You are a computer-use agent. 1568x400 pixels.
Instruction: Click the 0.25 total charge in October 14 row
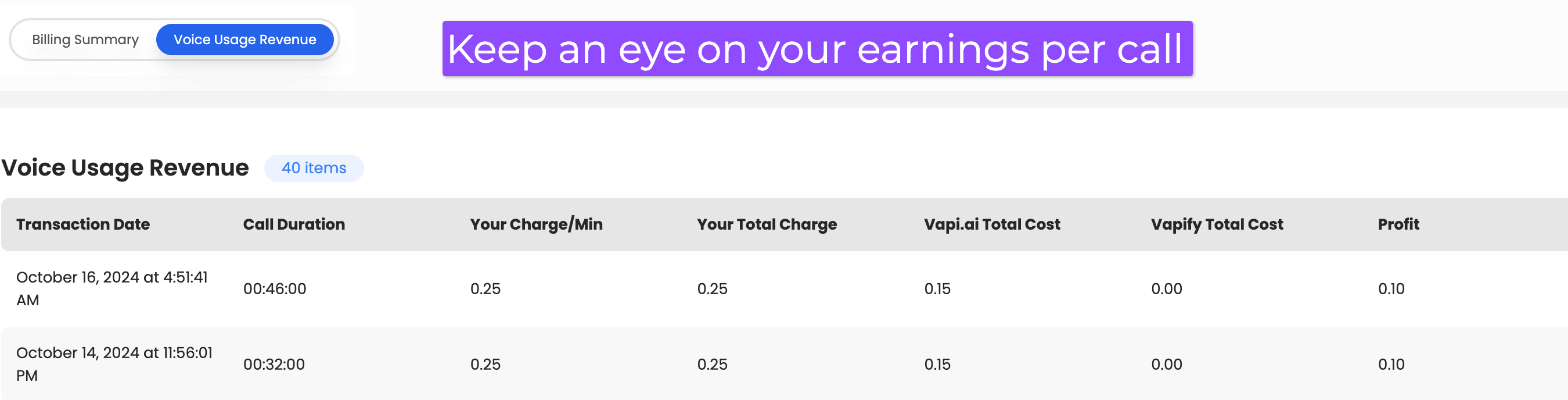[712, 365]
